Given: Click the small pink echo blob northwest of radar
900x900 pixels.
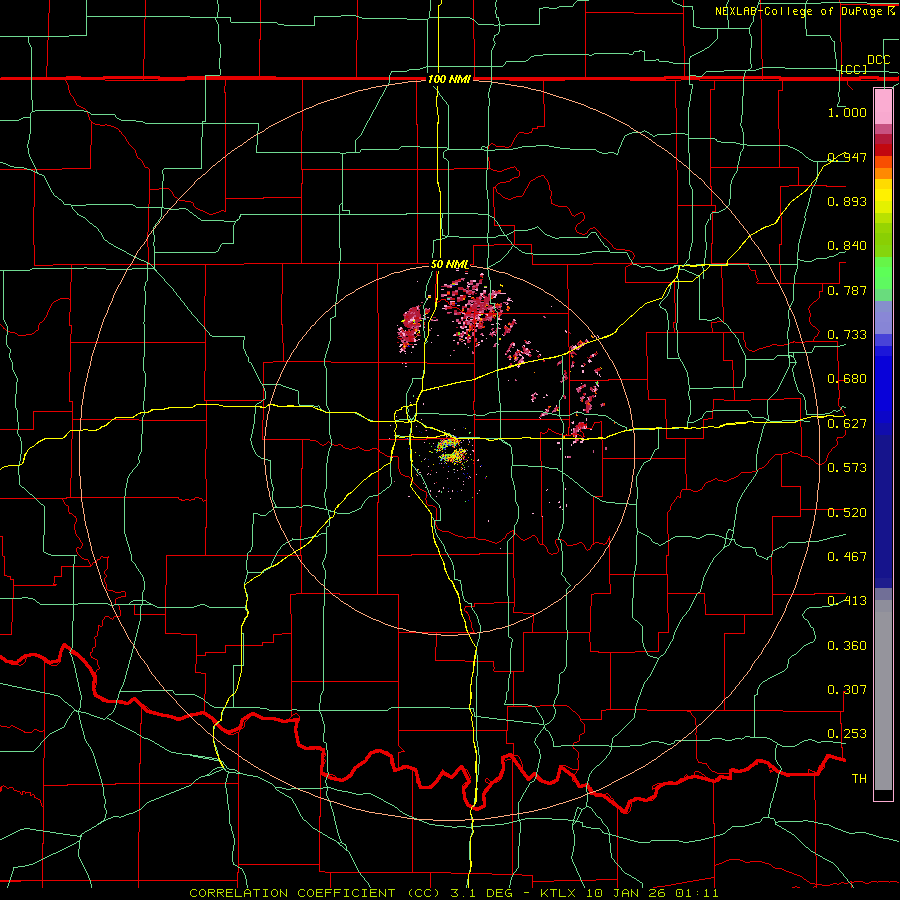Looking at the screenshot, I should click(x=412, y=325).
